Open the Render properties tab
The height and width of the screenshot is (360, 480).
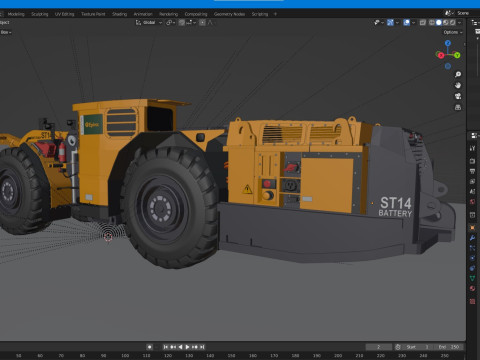coord(472,161)
